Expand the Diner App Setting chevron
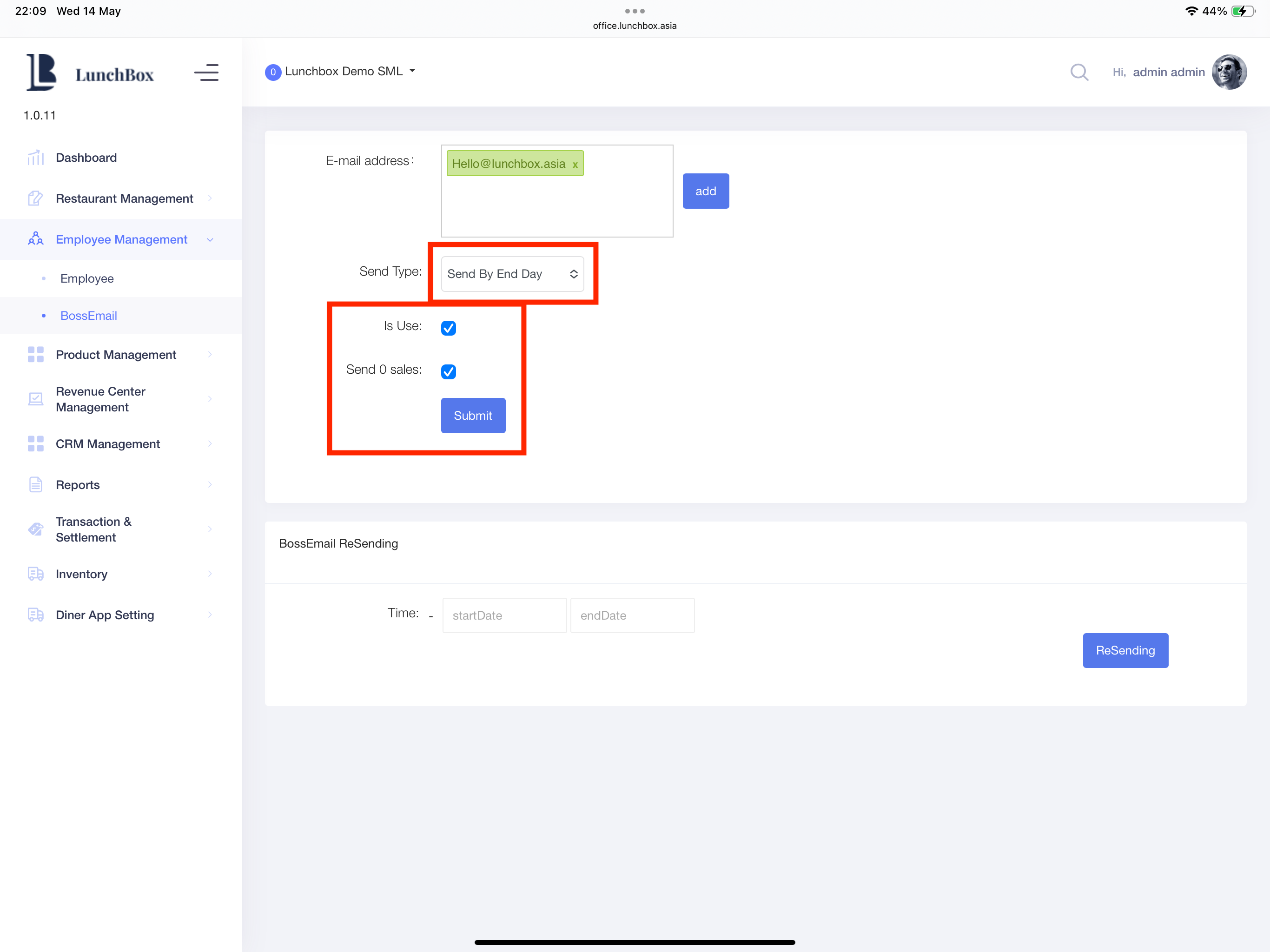This screenshot has height=952, width=1270. (x=210, y=615)
